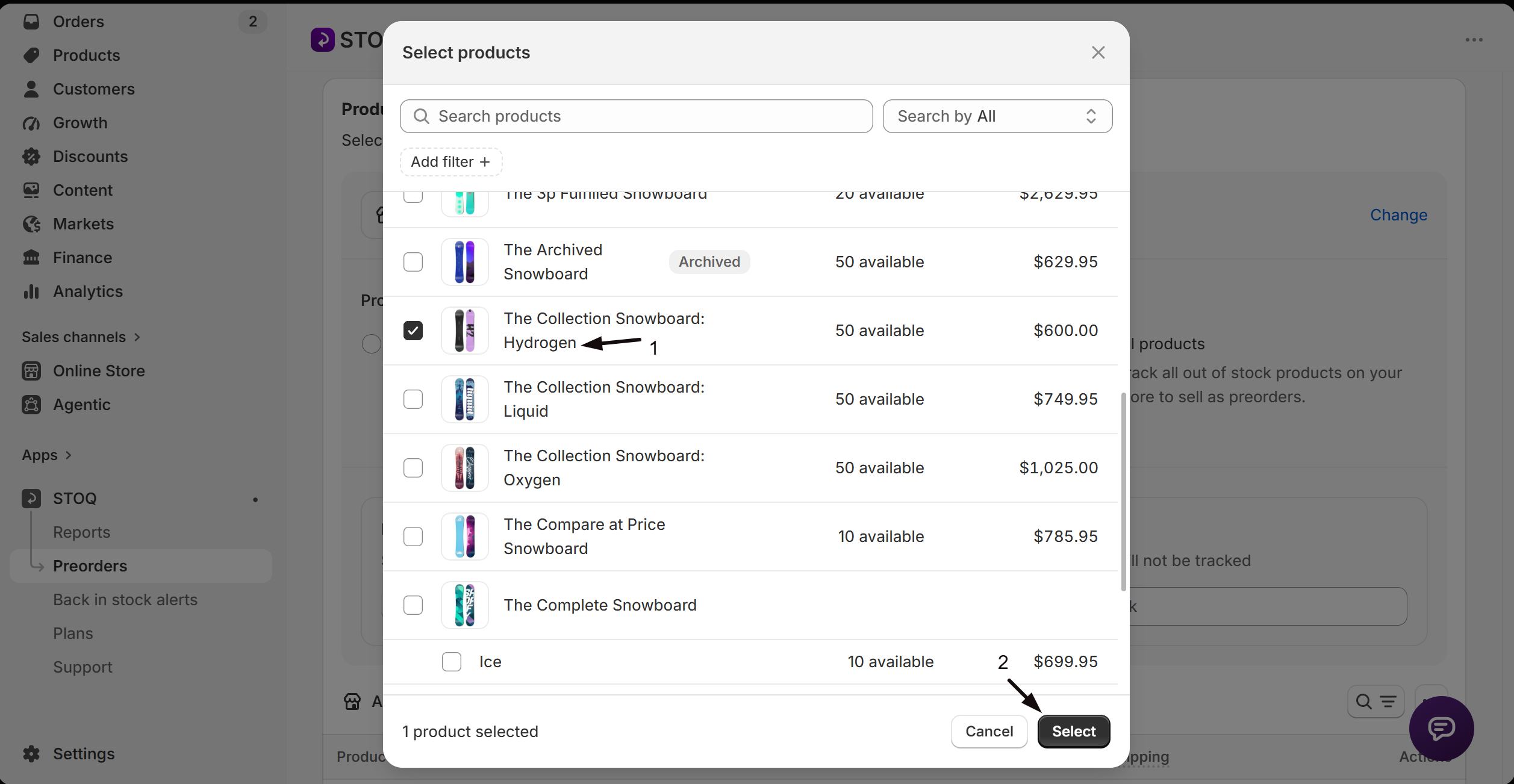Open Back in stock alerts
1514x784 pixels.
tap(125, 600)
